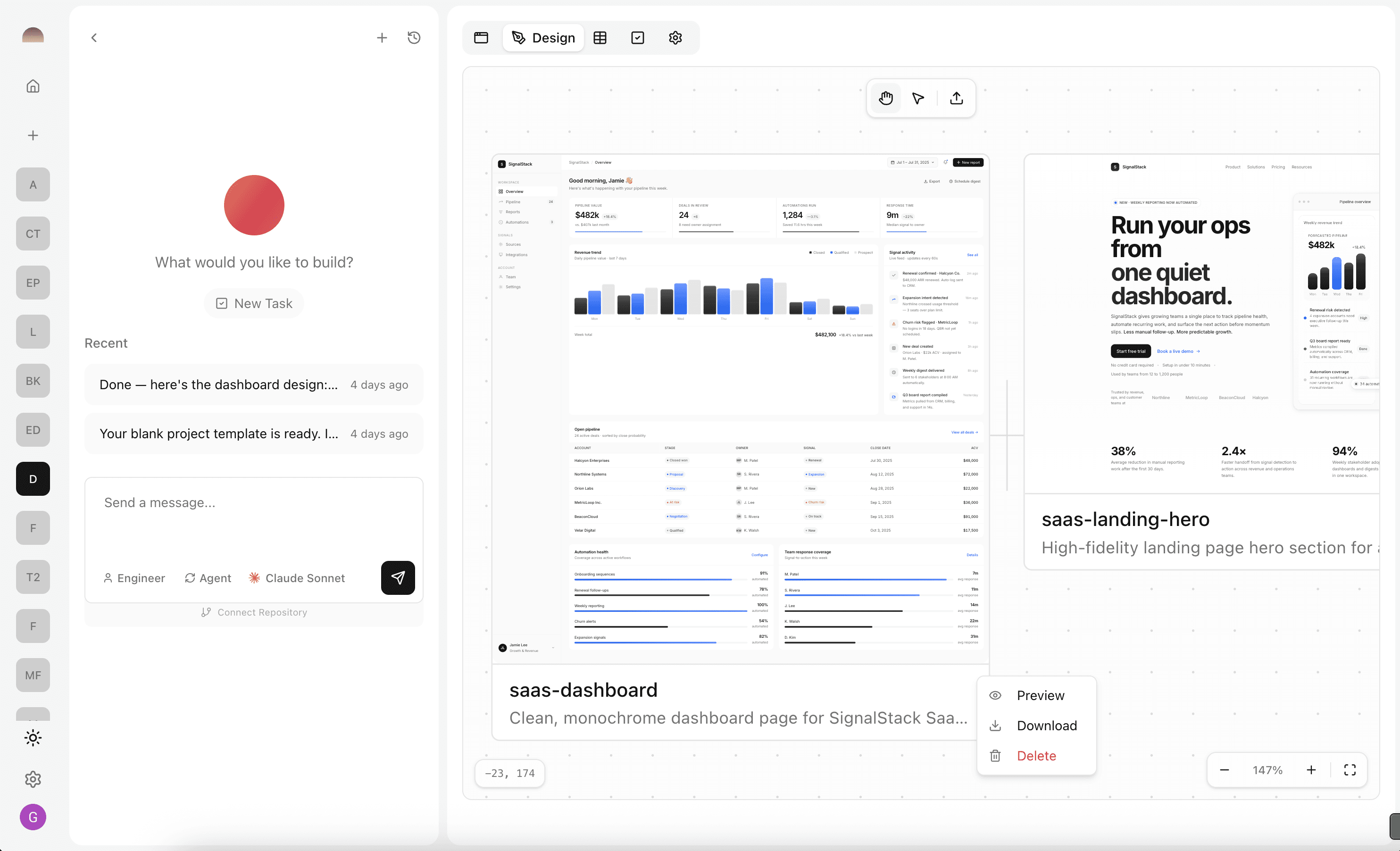Send message with paper plane button
Image resolution: width=1400 pixels, height=851 pixels.
click(x=398, y=578)
